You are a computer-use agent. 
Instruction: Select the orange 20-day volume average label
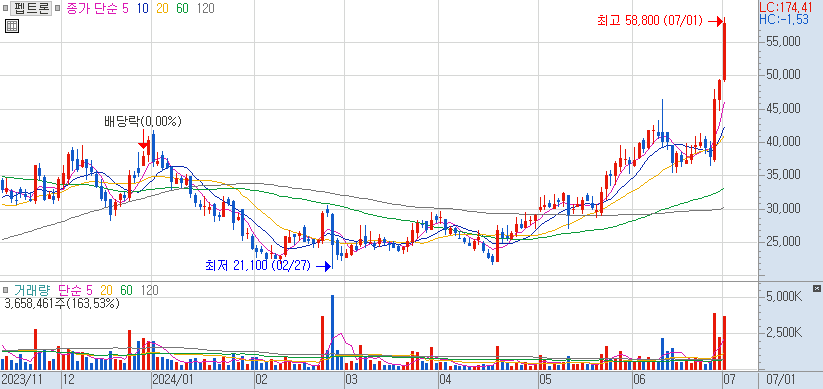click(106, 290)
